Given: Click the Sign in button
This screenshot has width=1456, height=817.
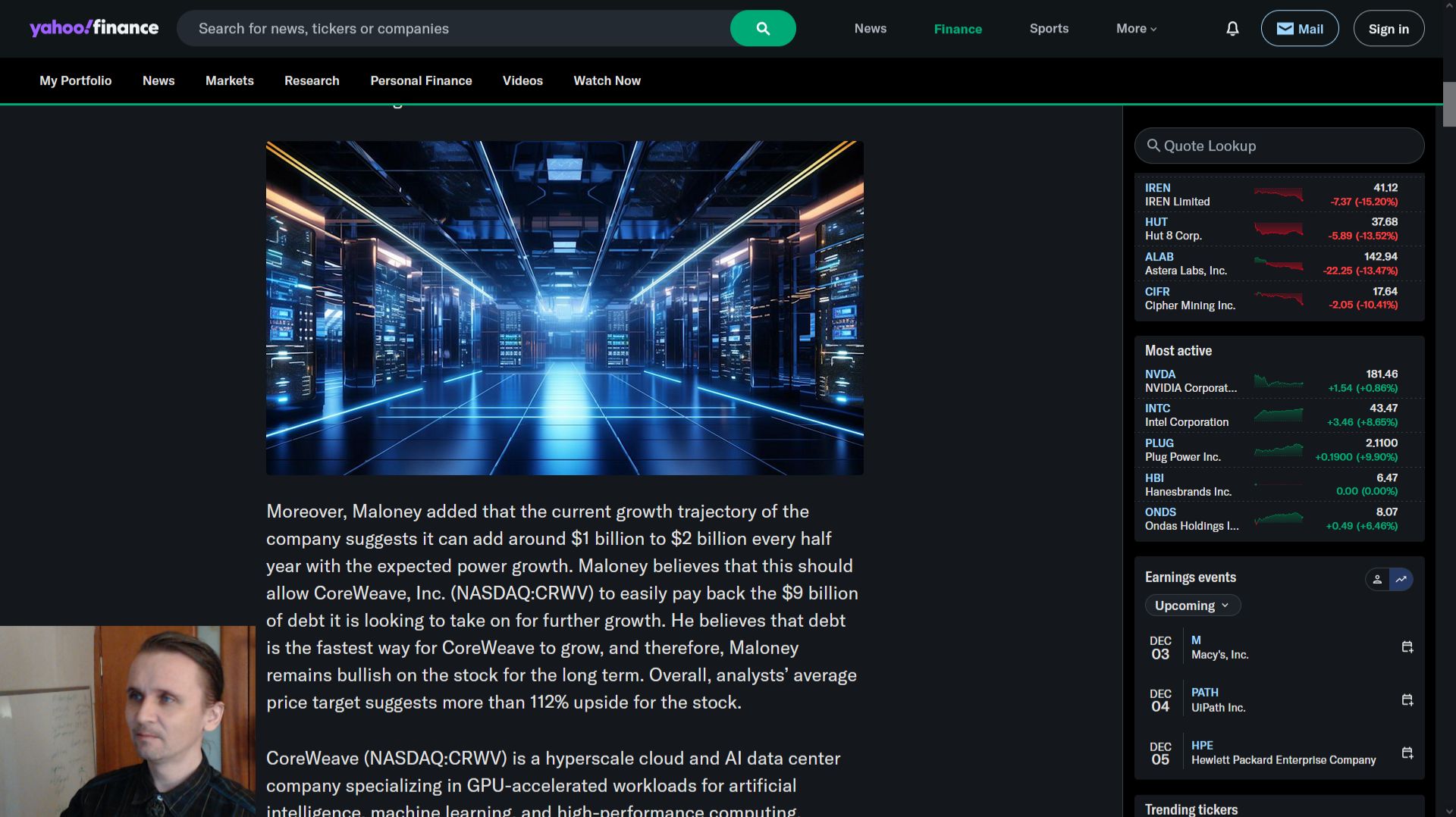Looking at the screenshot, I should point(1389,28).
